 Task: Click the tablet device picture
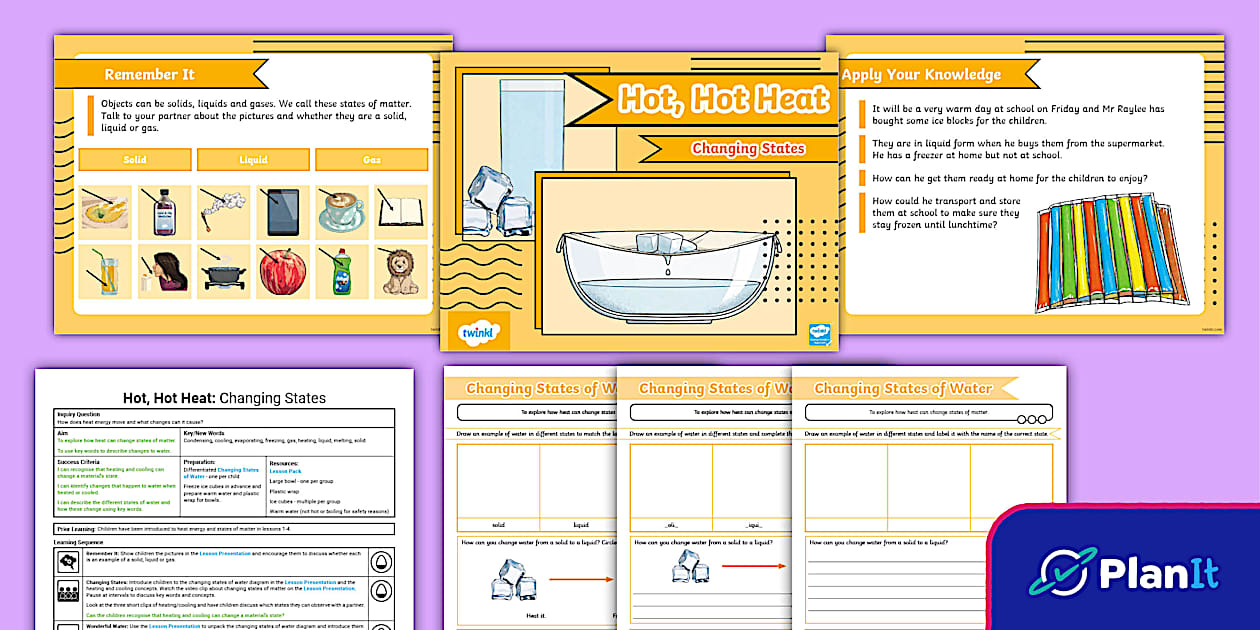282,212
